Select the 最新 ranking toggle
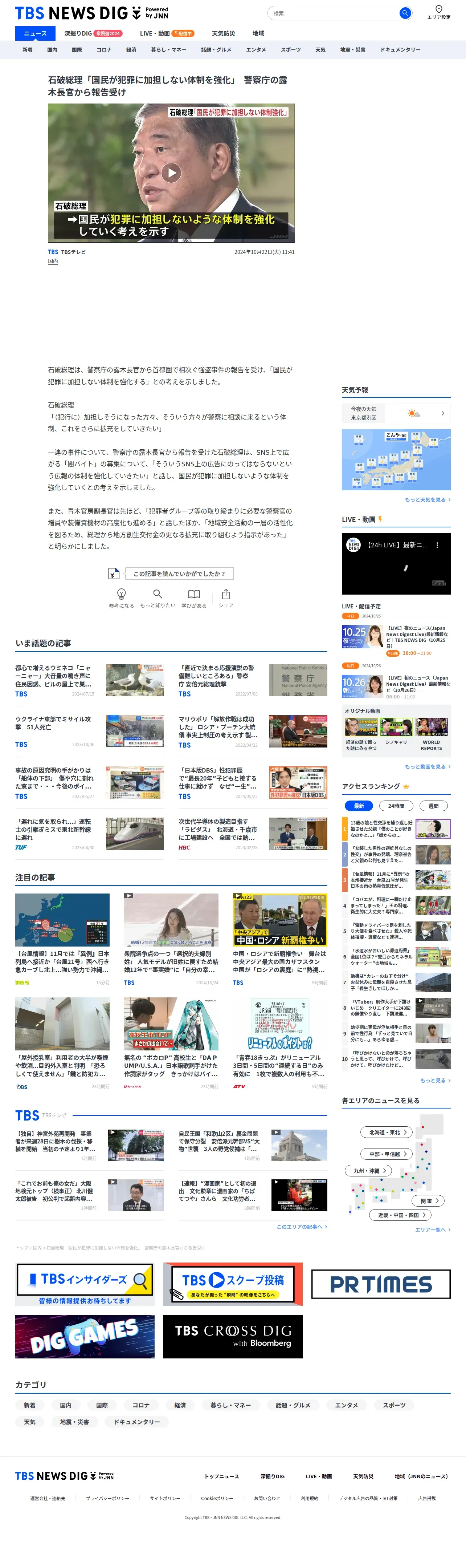The height and width of the screenshot is (1568, 466). pyautogui.click(x=359, y=805)
